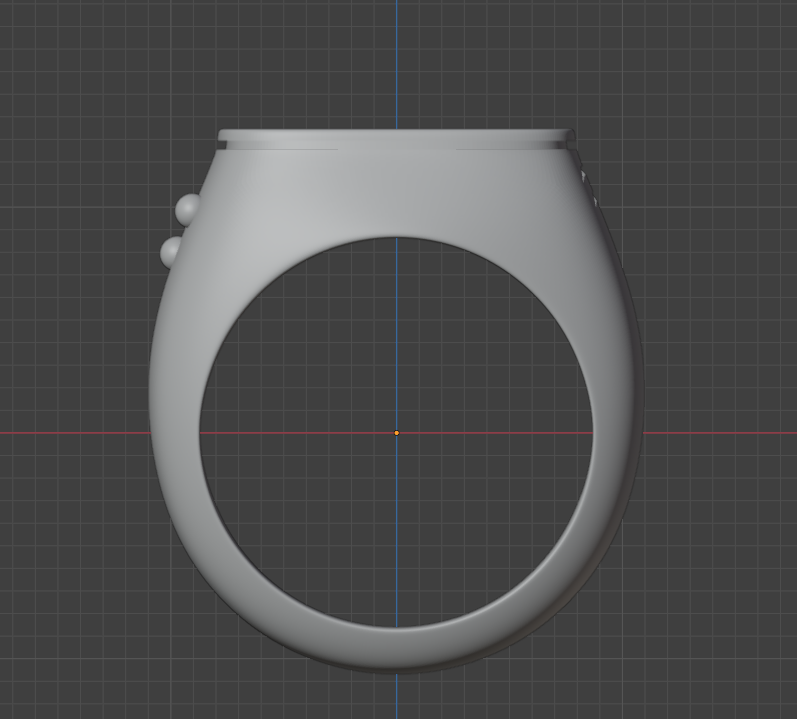Click the flat top rim of the ring
Viewport: 797px width, 719px height.
(396, 136)
